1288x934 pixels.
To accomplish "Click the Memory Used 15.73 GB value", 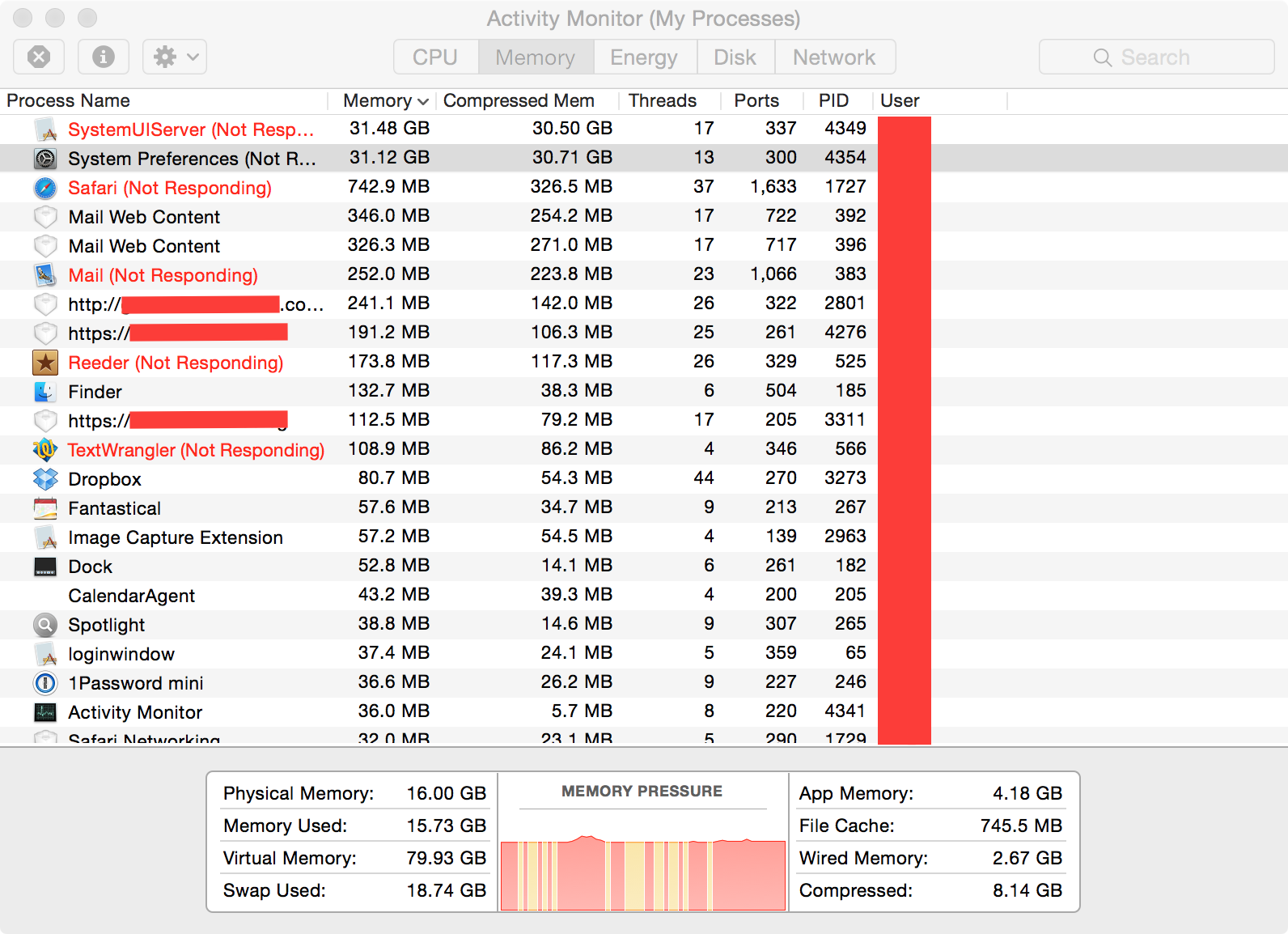I will point(447,826).
